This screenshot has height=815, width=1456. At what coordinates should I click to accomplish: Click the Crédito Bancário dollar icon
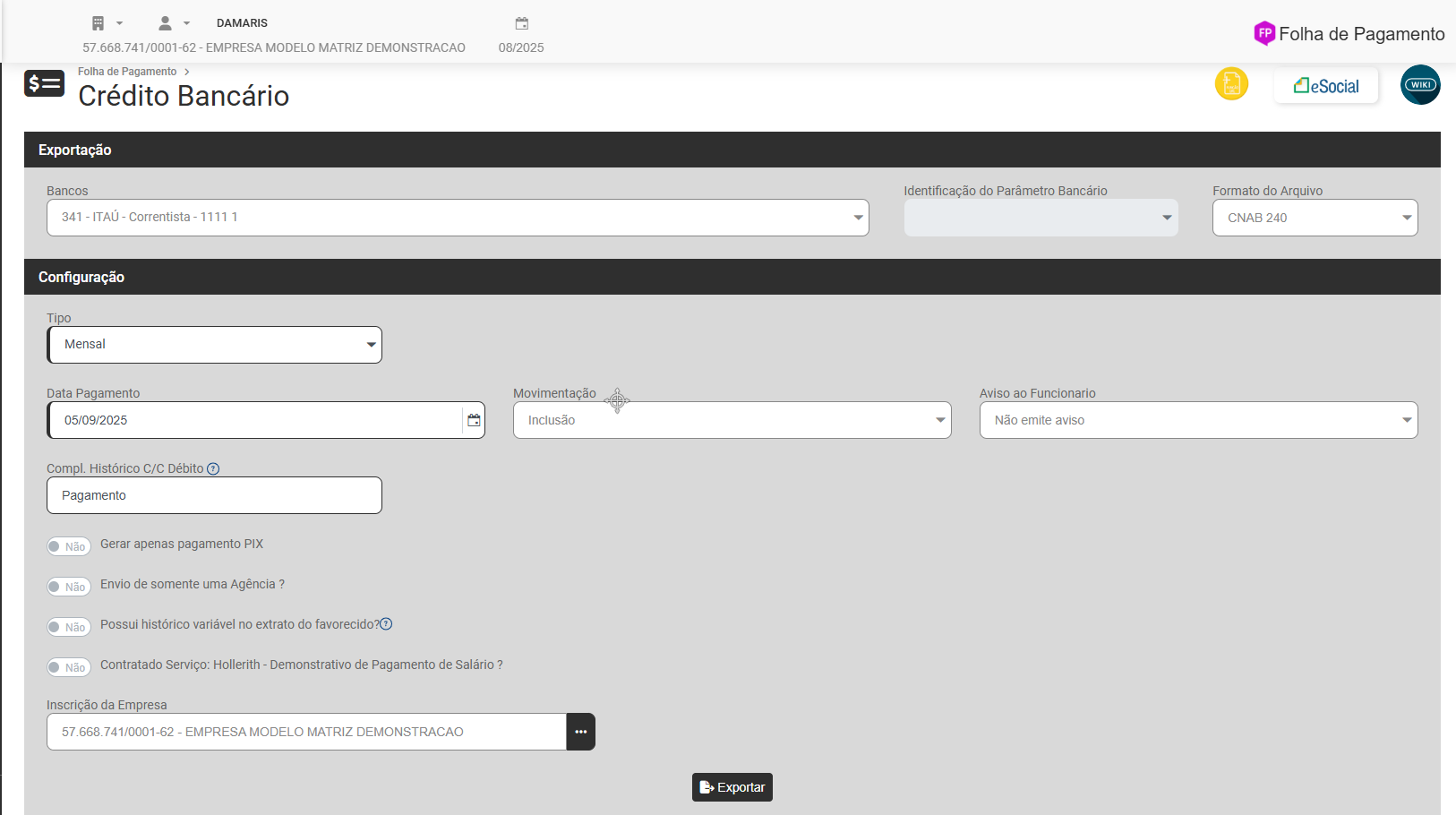click(x=44, y=83)
